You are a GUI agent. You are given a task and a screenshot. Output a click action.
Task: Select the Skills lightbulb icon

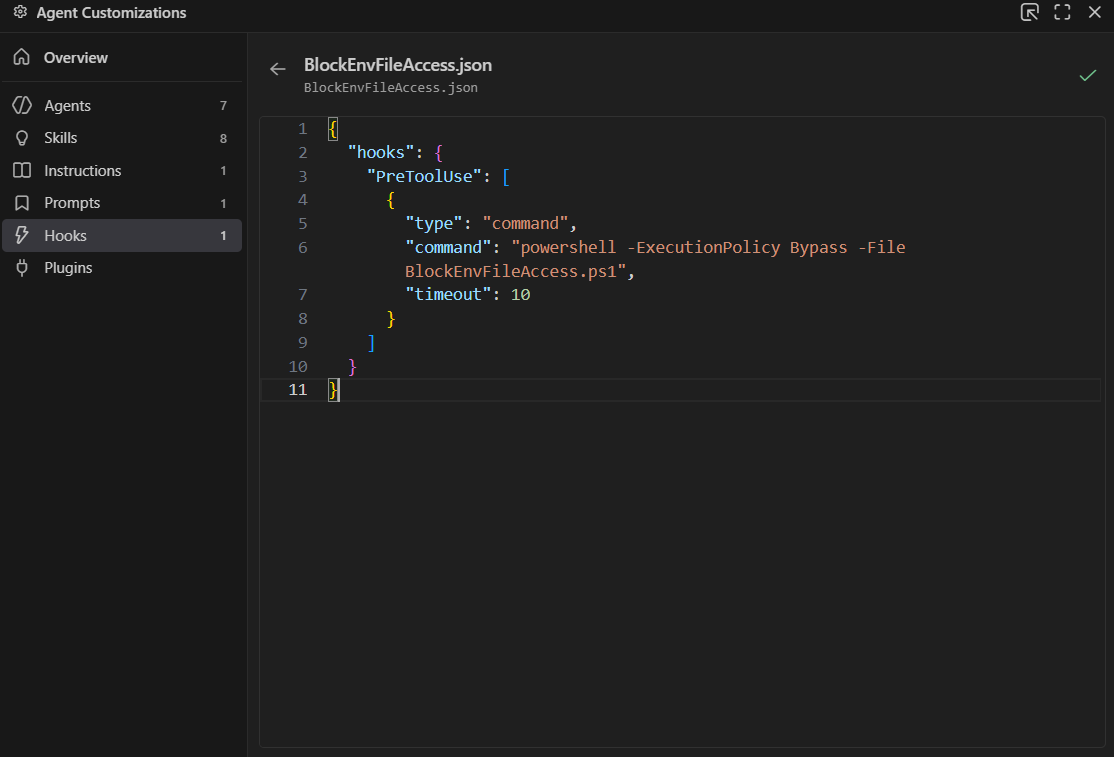tap(22, 138)
